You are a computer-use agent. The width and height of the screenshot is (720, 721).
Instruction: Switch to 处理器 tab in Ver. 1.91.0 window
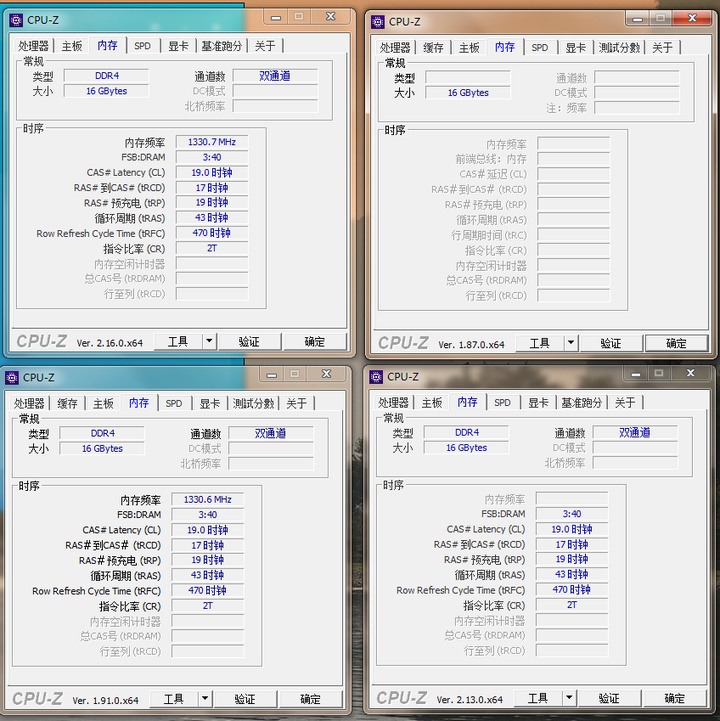pos(29,404)
